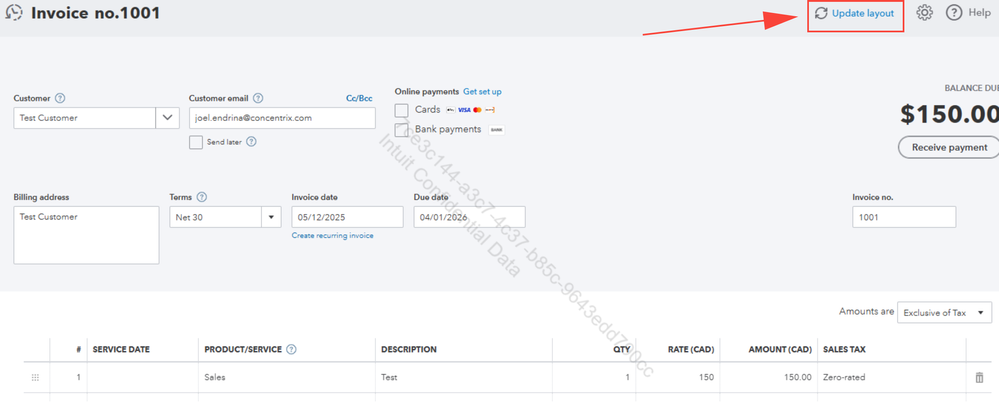Grab the drag handle of row 1
The image size is (999, 402).
35,378
